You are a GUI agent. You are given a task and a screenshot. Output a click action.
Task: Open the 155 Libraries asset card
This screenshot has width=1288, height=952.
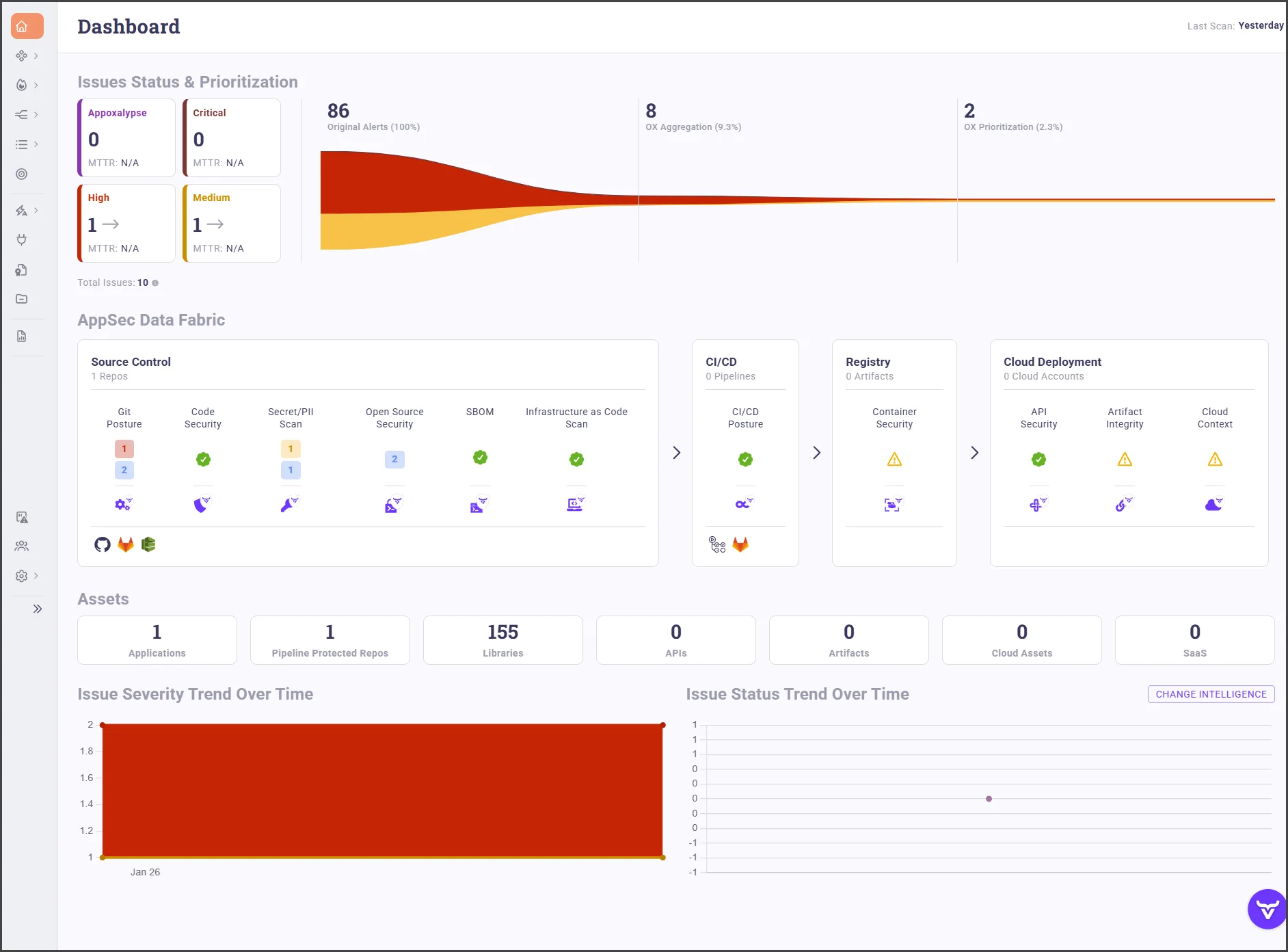pyautogui.click(x=503, y=640)
